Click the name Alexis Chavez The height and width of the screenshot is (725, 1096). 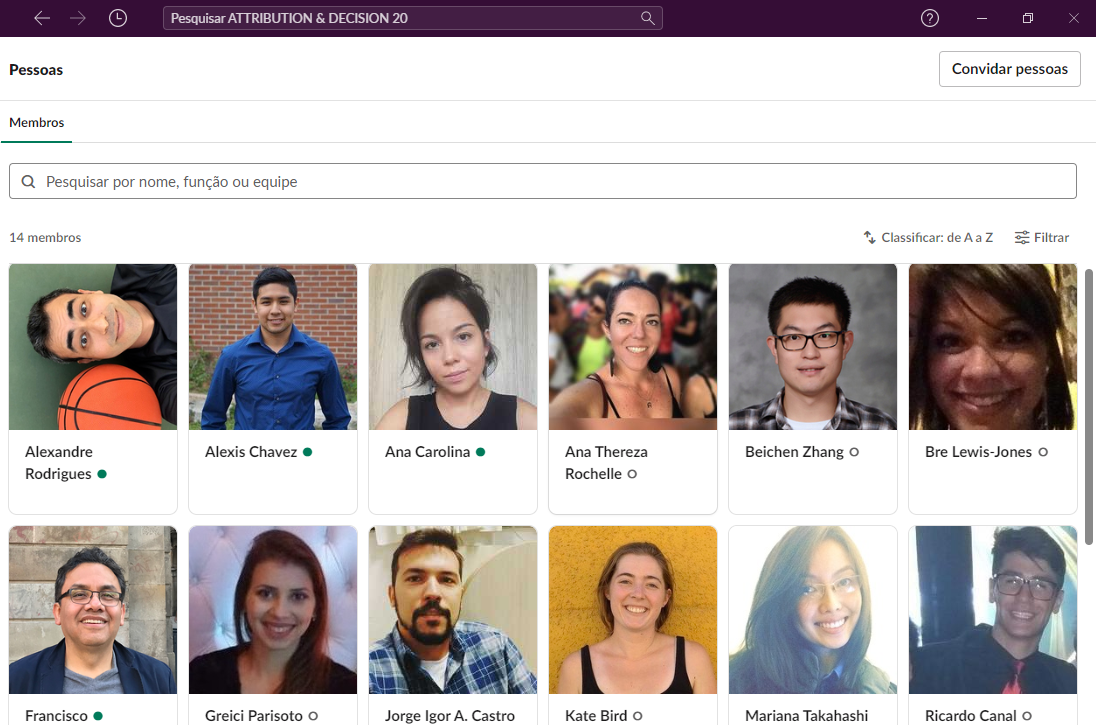coord(251,452)
